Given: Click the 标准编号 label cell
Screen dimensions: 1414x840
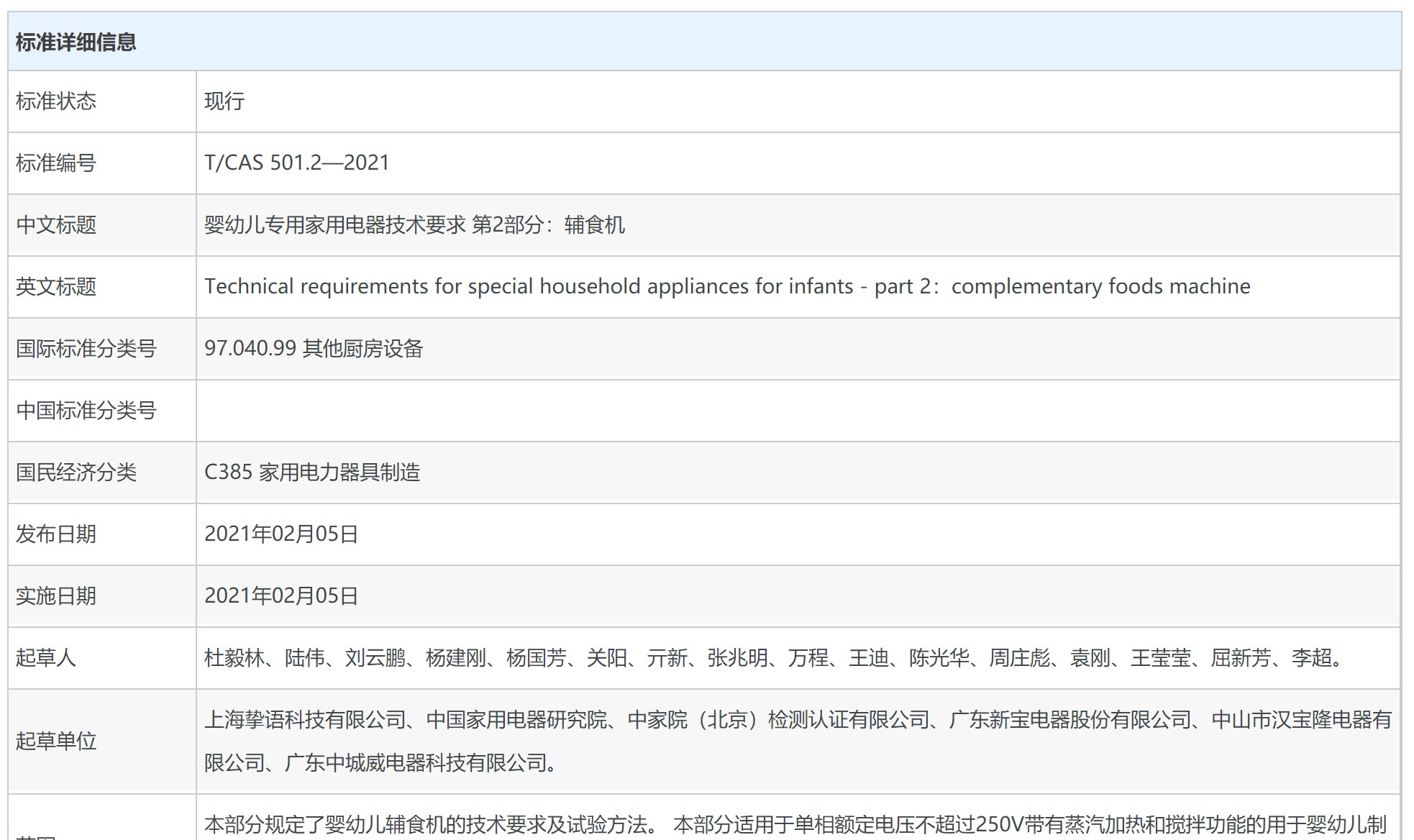Looking at the screenshot, I should 56,163.
